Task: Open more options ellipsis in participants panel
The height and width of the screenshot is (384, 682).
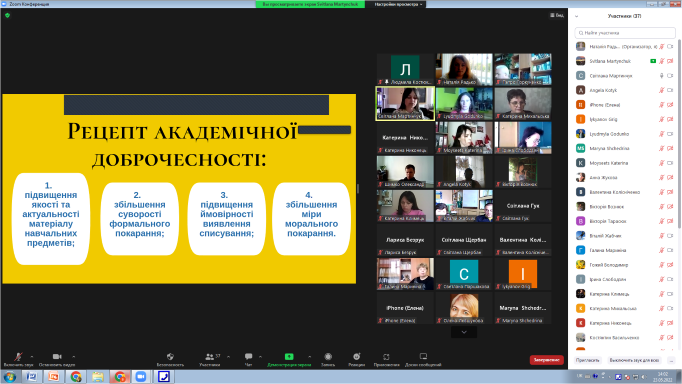Action: pos(672,360)
